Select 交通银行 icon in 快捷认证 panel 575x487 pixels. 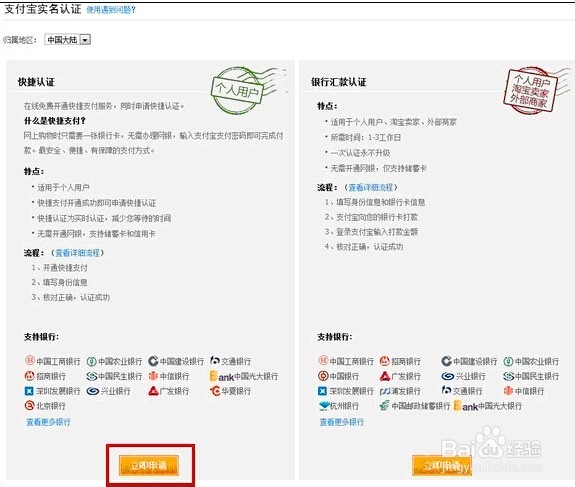pos(215,361)
